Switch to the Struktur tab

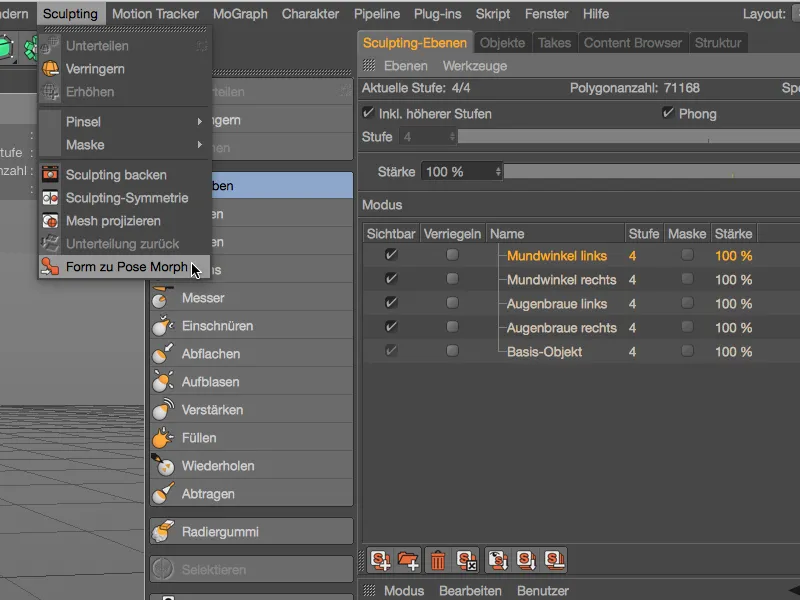click(x=718, y=43)
